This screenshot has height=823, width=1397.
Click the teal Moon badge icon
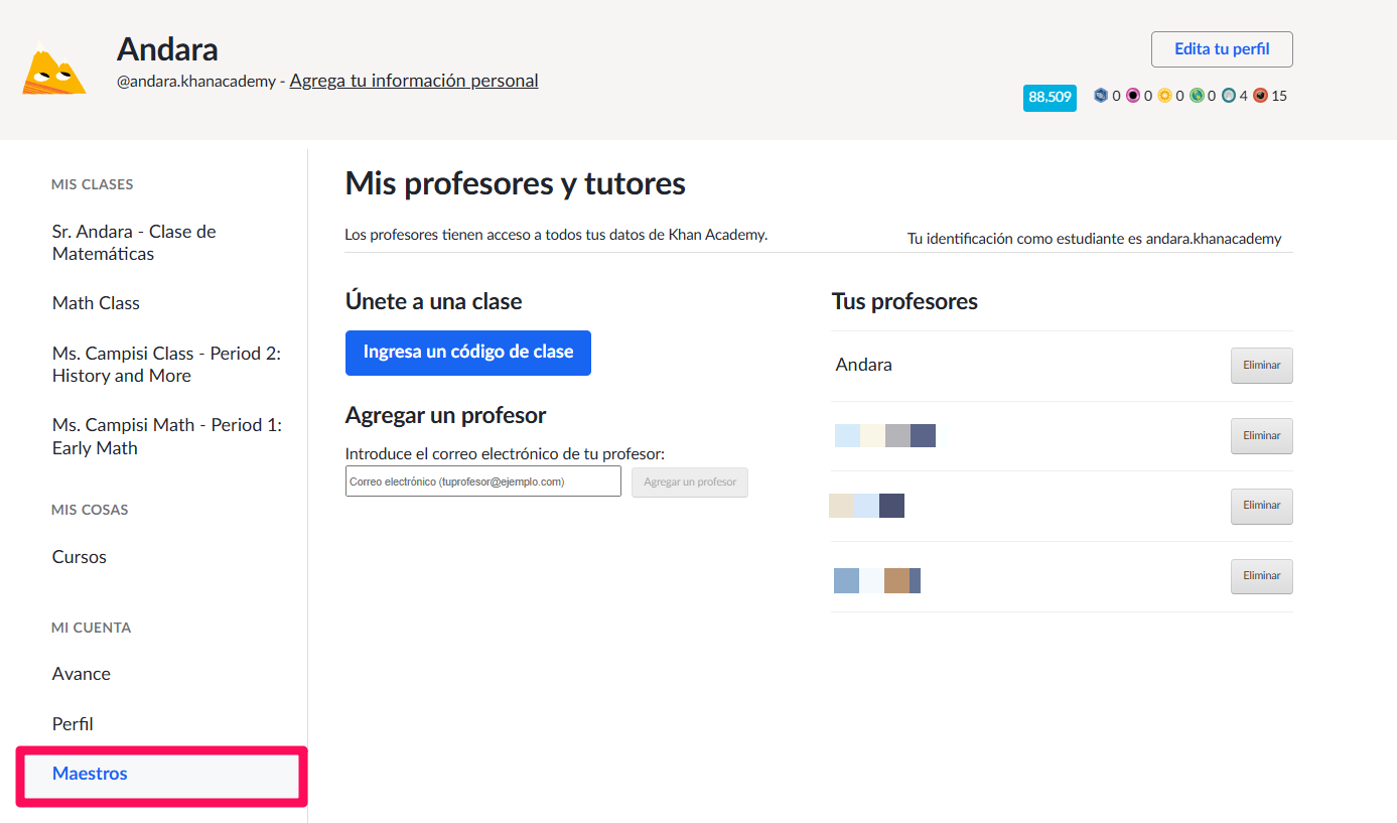point(1229,96)
